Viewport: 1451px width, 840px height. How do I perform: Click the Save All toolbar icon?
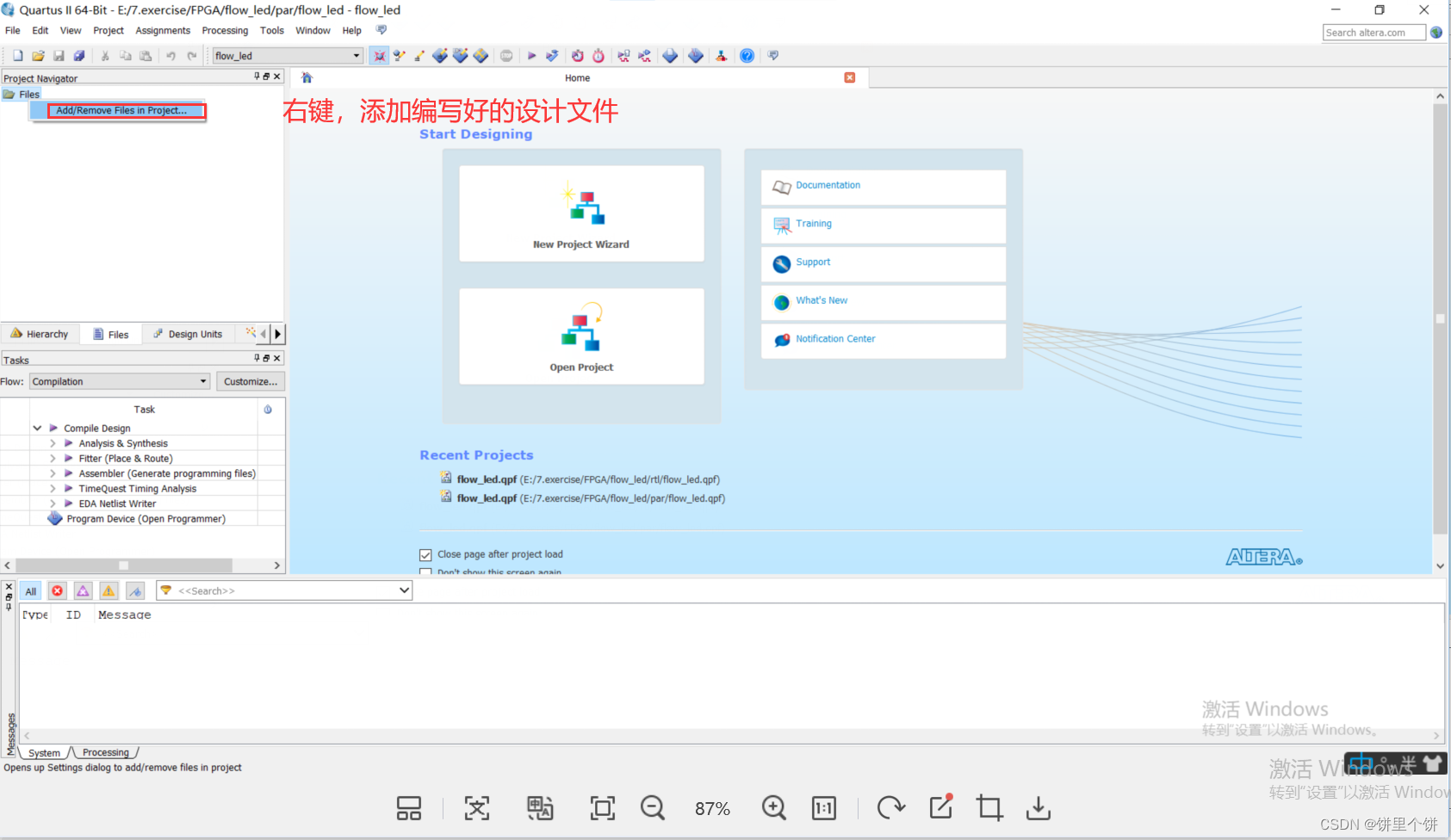point(79,56)
